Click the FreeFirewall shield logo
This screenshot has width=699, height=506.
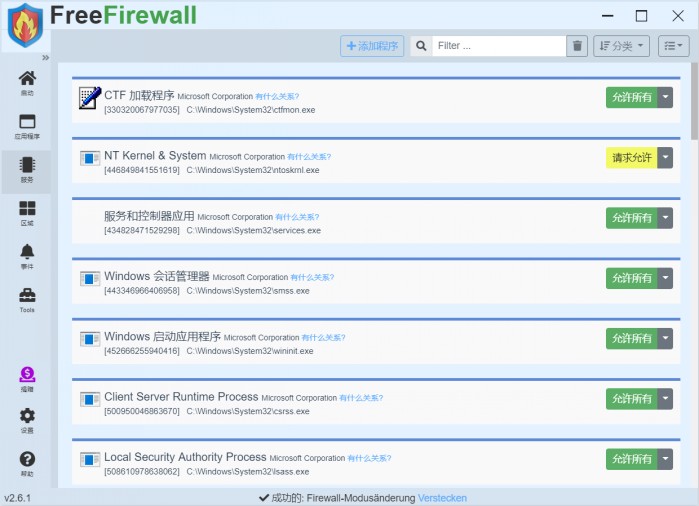pos(25,25)
